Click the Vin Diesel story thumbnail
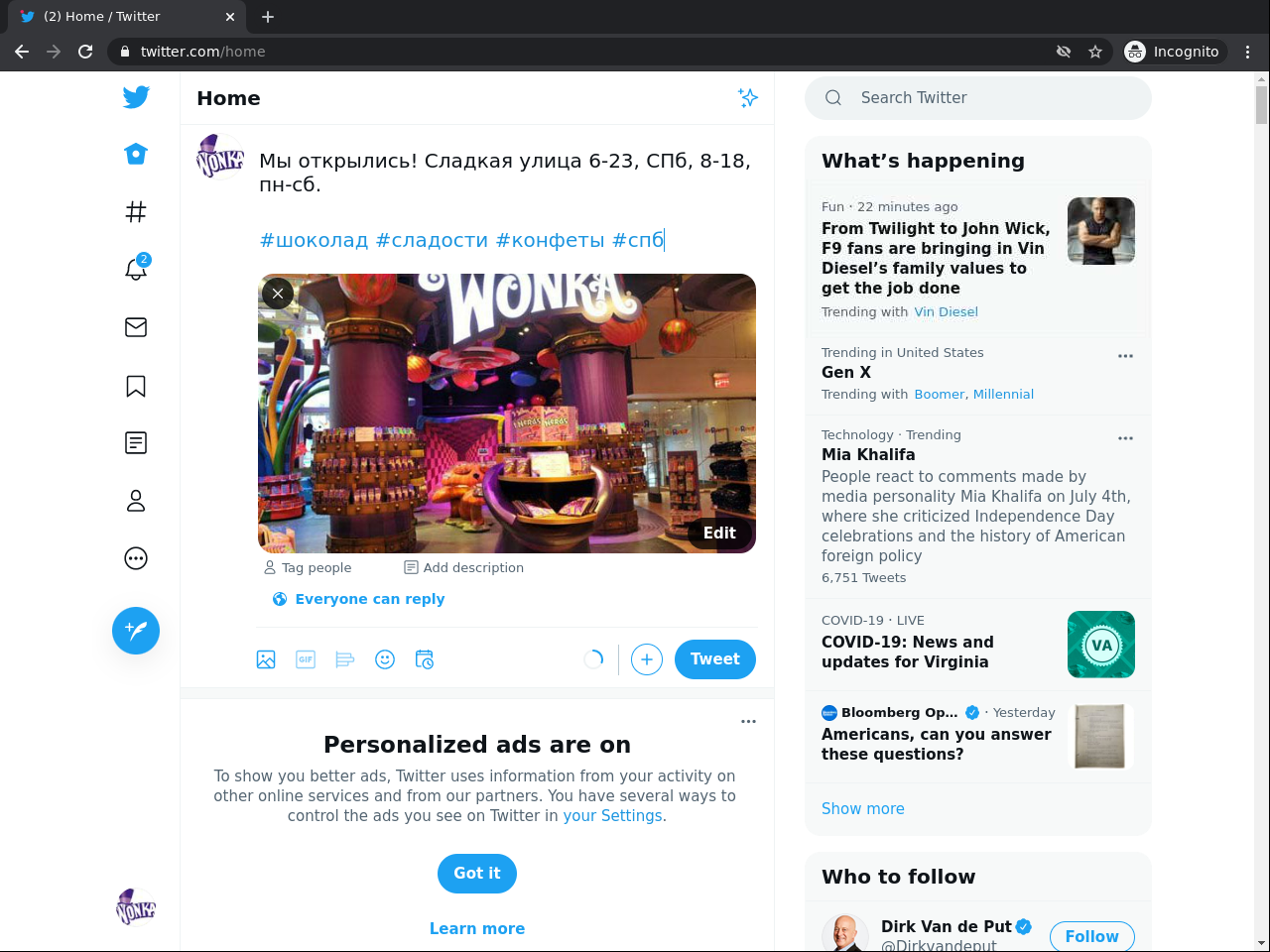Screen dimensions: 1270x952 (x=1101, y=231)
